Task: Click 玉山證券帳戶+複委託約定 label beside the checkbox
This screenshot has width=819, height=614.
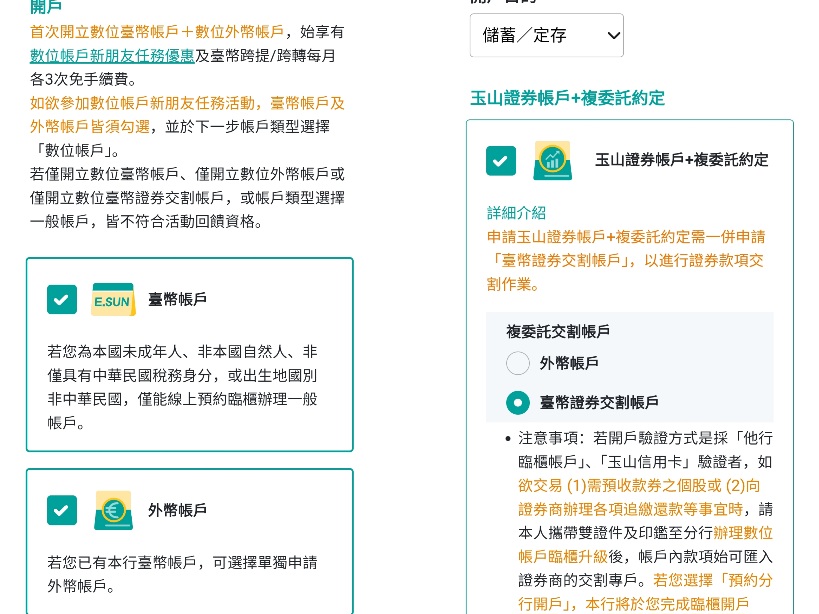Action: click(x=682, y=160)
